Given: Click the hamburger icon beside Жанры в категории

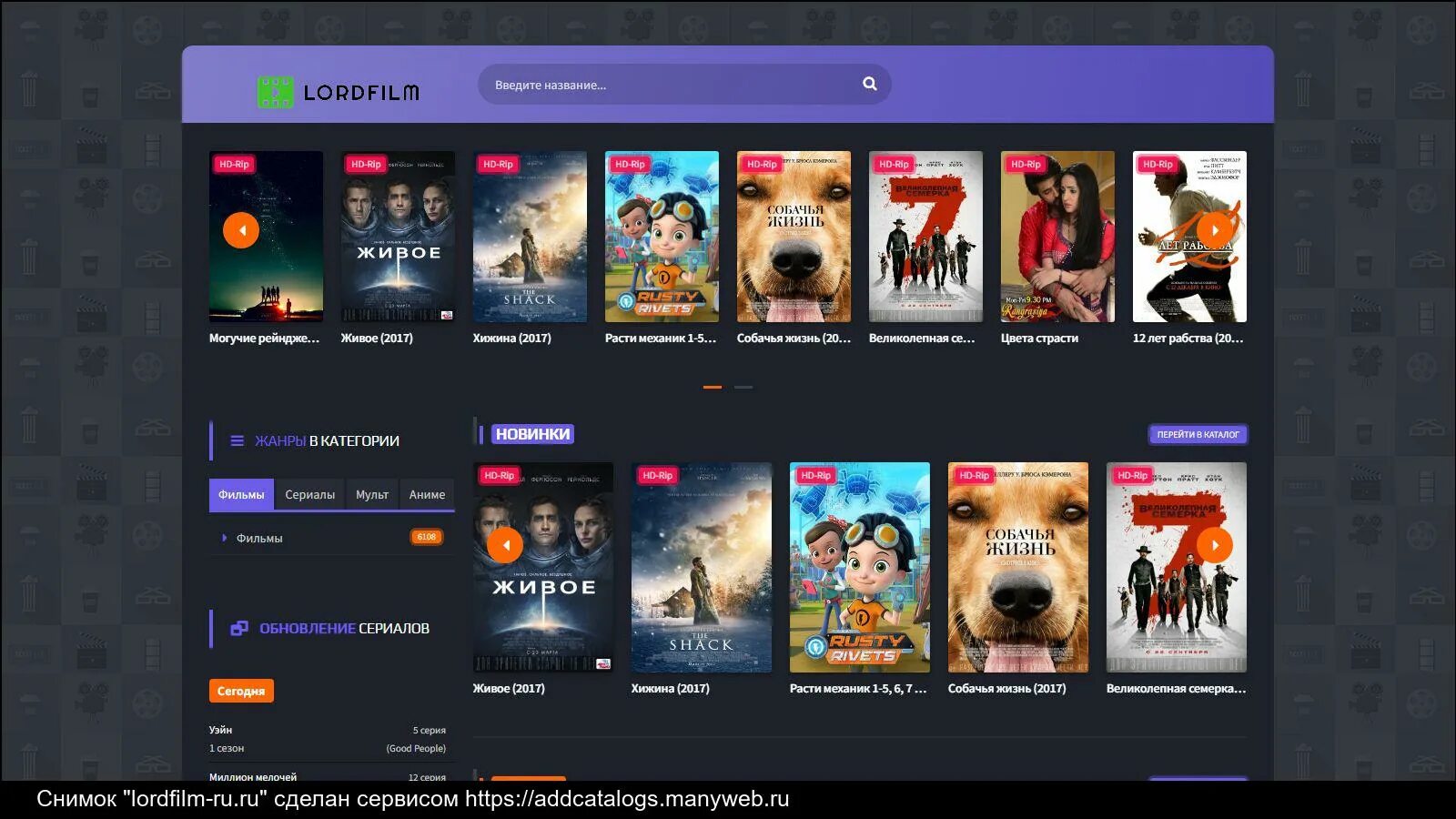Looking at the screenshot, I should [x=237, y=440].
